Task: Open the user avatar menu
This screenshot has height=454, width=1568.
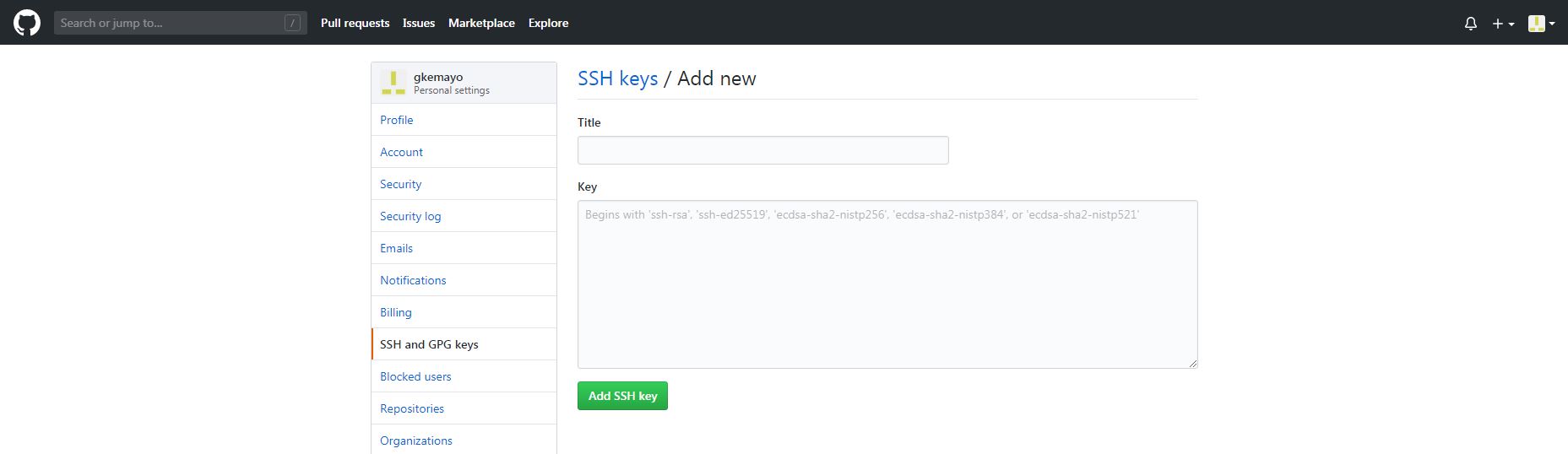Action: (1541, 24)
